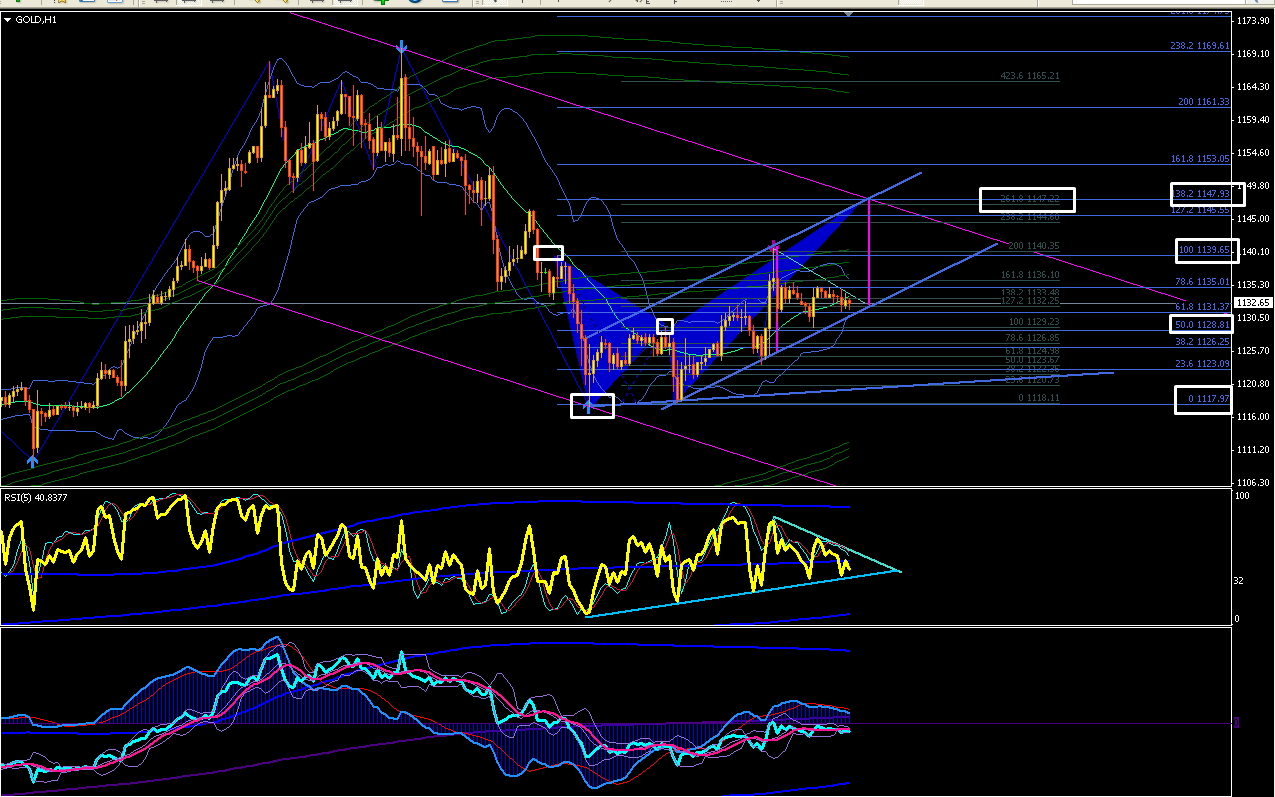Click Fibonacci label 100 1139.65
Screen dimensions: 1275x797
pos(1205,249)
